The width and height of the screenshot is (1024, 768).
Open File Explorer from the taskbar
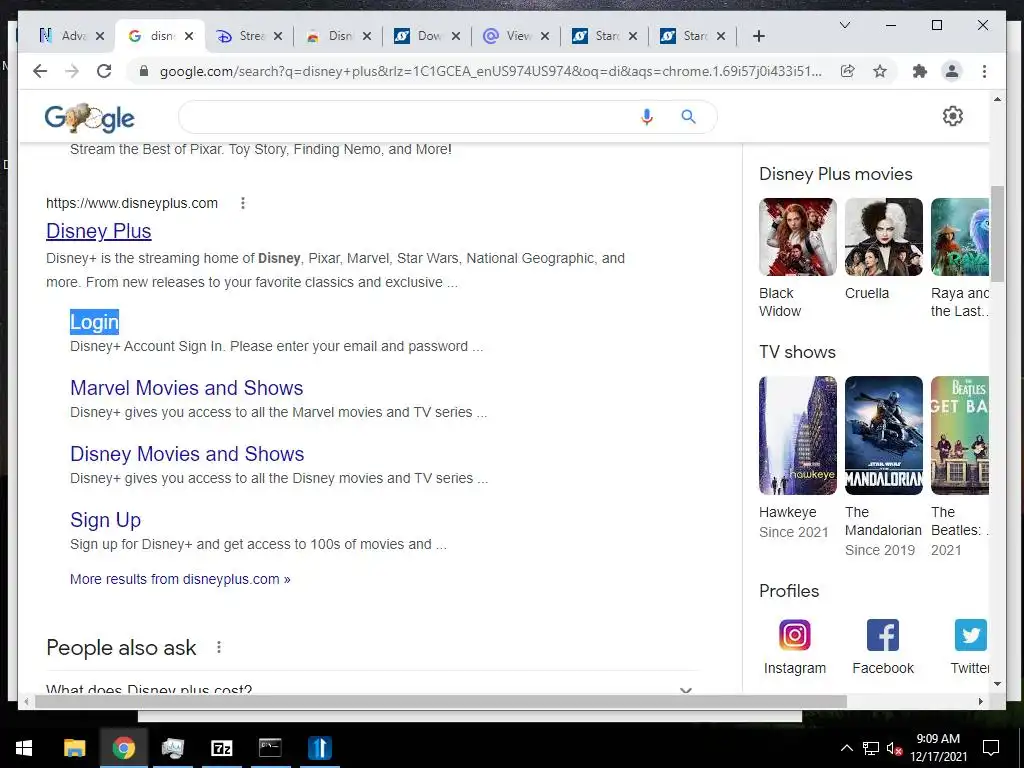pos(74,748)
